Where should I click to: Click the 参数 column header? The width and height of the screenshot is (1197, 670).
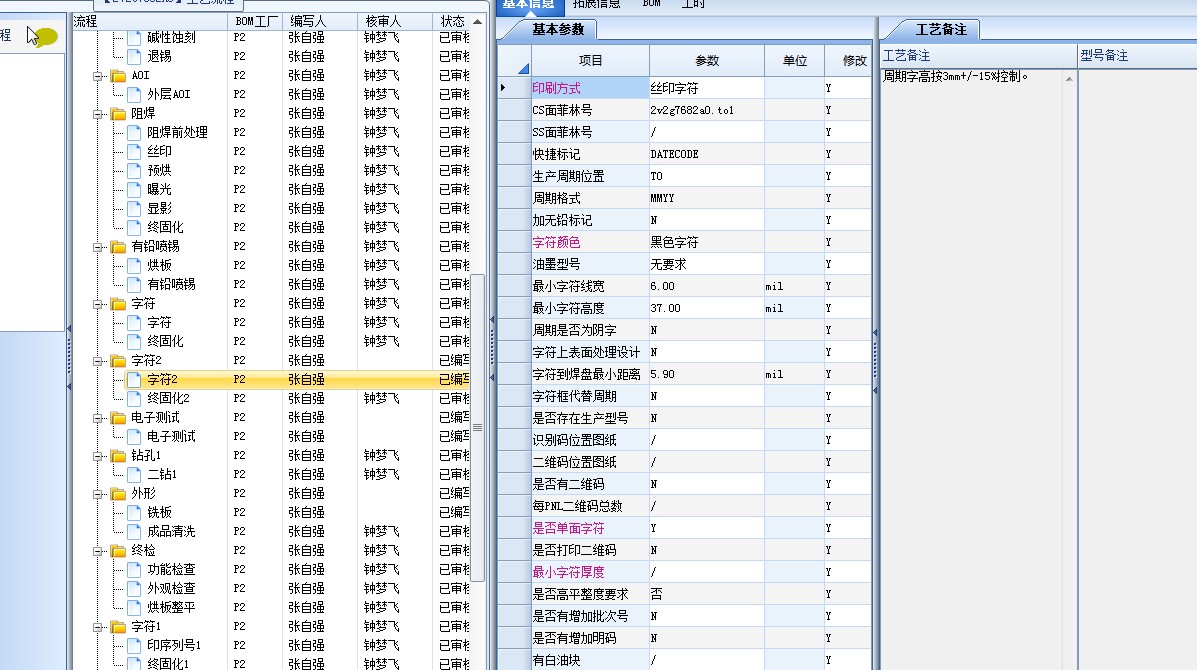pyautogui.click(x=707, y=60)
